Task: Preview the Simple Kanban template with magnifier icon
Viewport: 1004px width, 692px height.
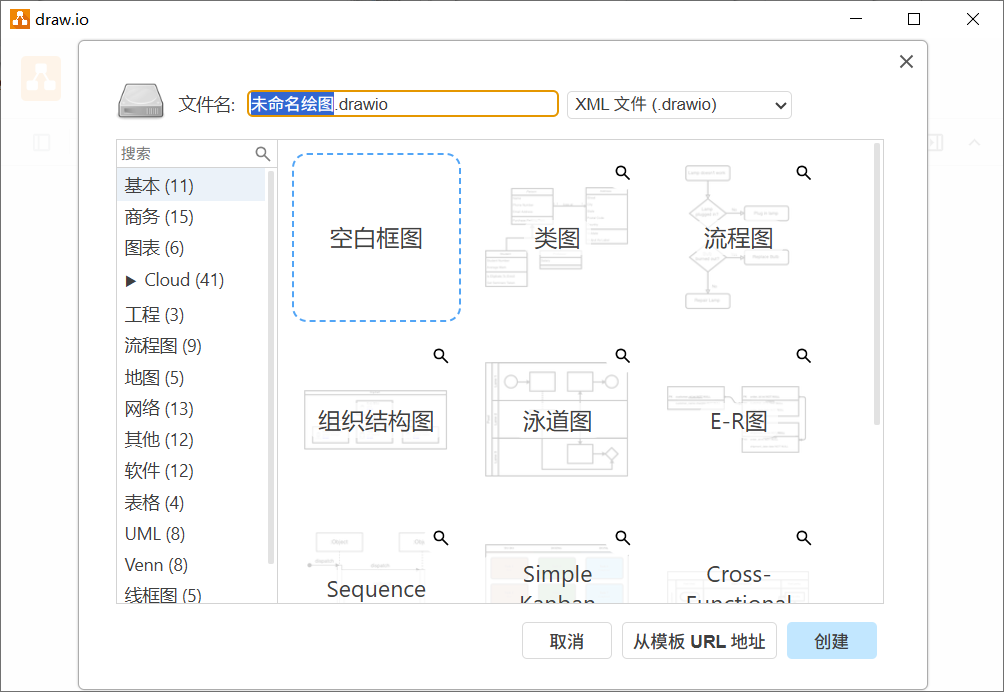Action: [621, 538]
